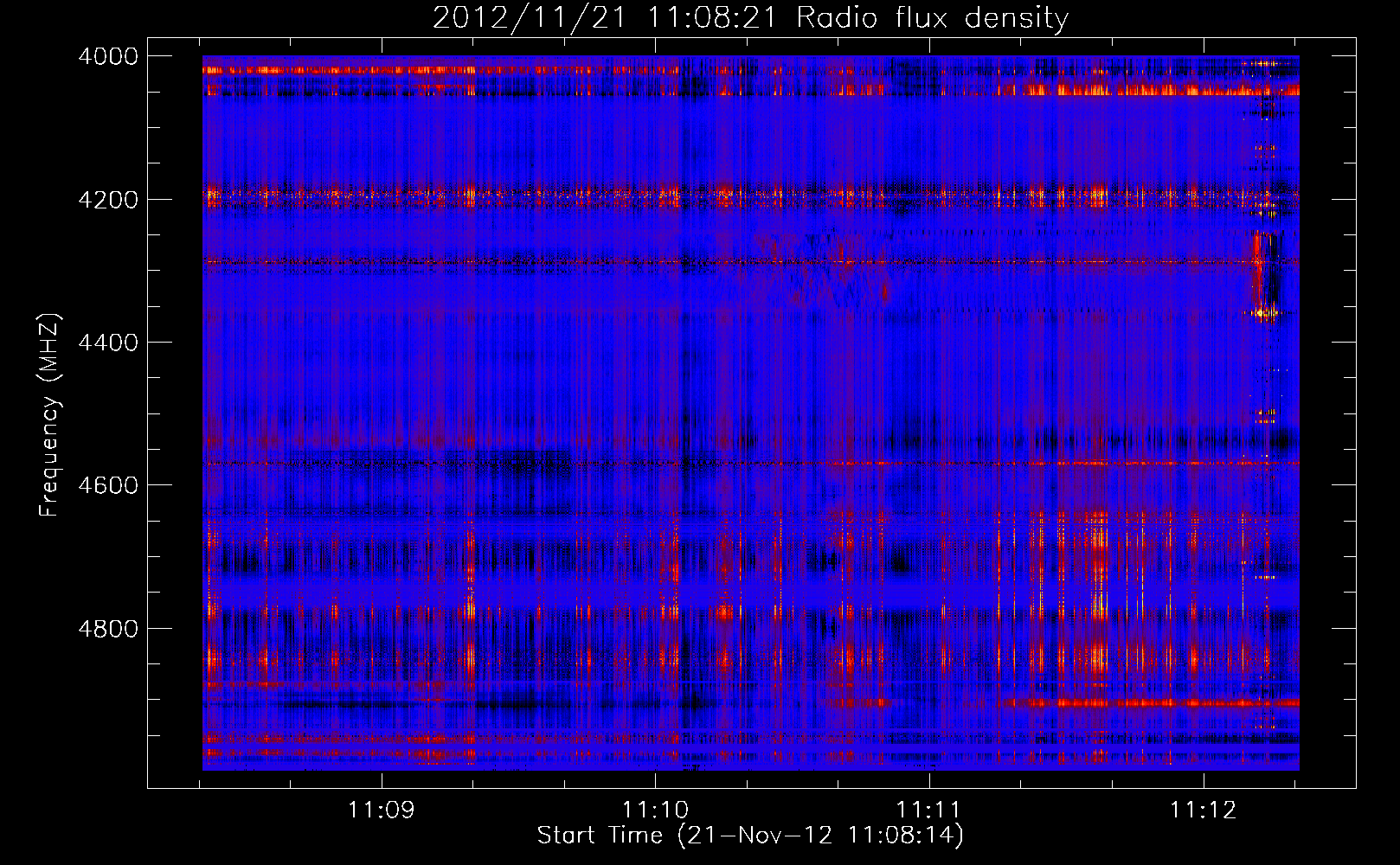Click the 11:12 time tick label

coord(1204,811)
